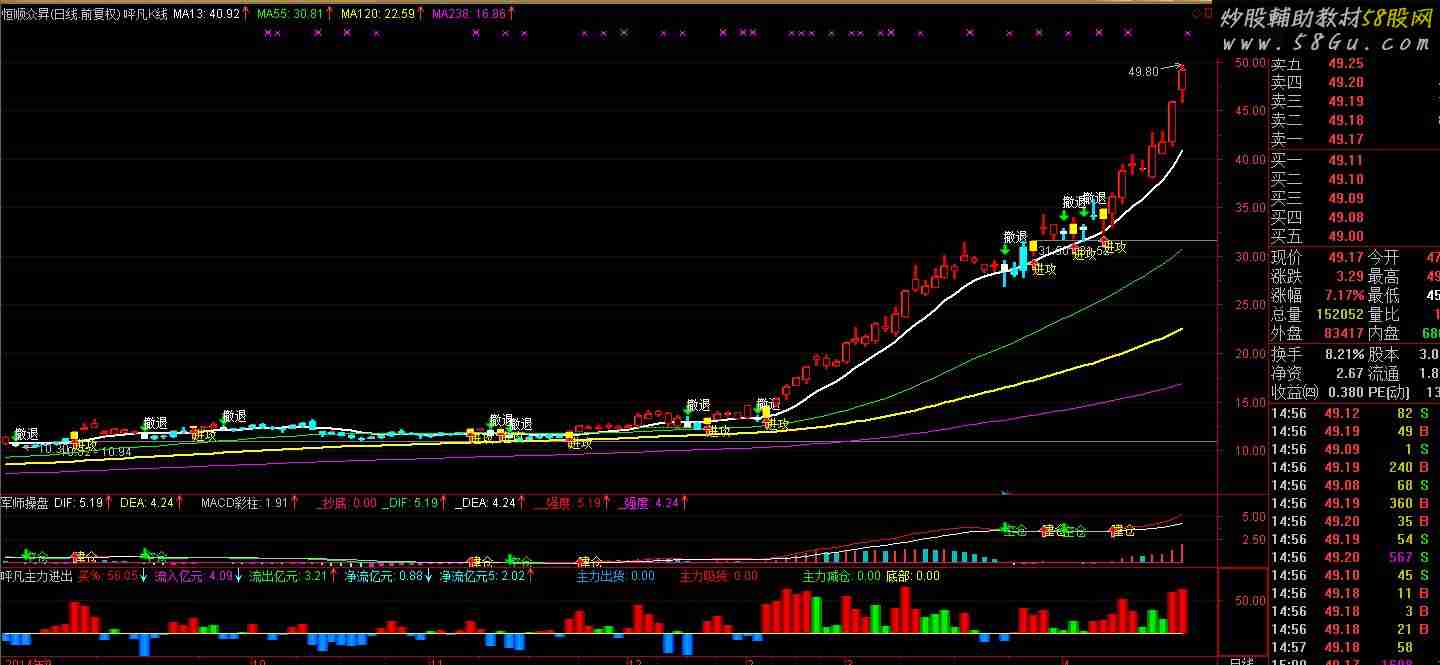Image resolution: width=1440 pixels, height=665 pixels.
Task: Select the 买五 buy order row at 49.00
Action: (1355, 236)
